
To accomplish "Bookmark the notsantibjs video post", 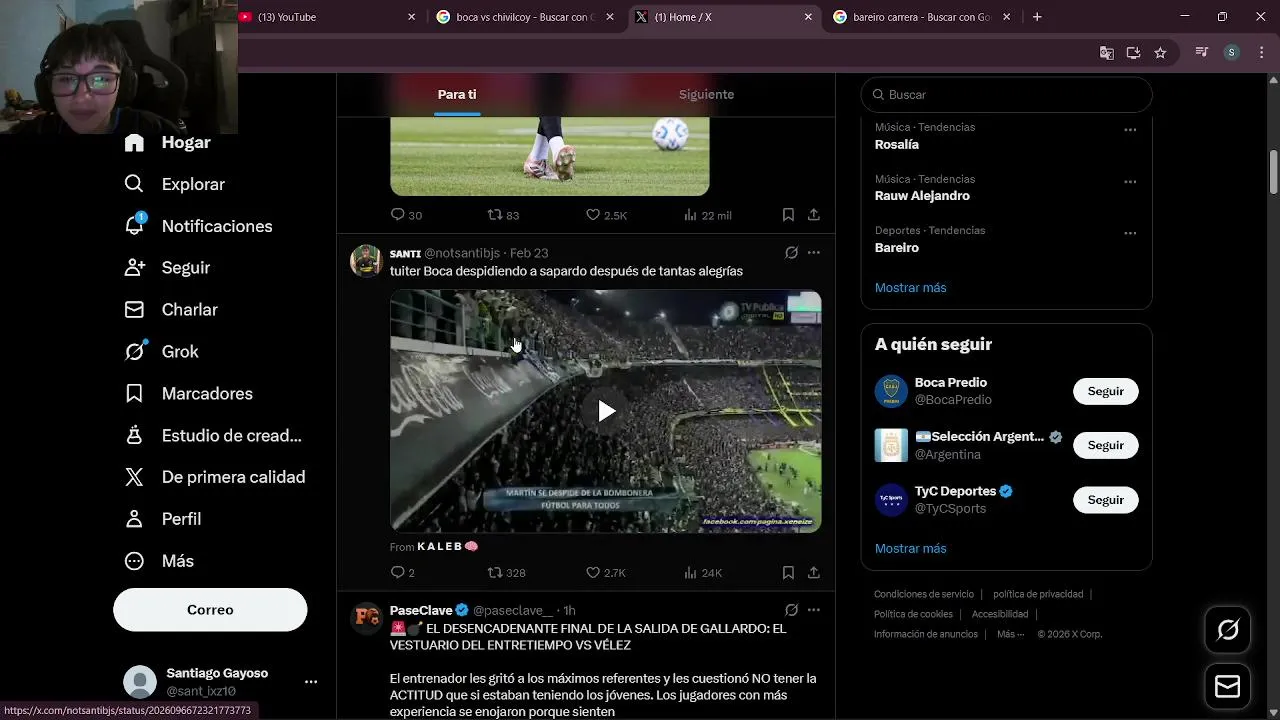I will click(x=788, y=573).
